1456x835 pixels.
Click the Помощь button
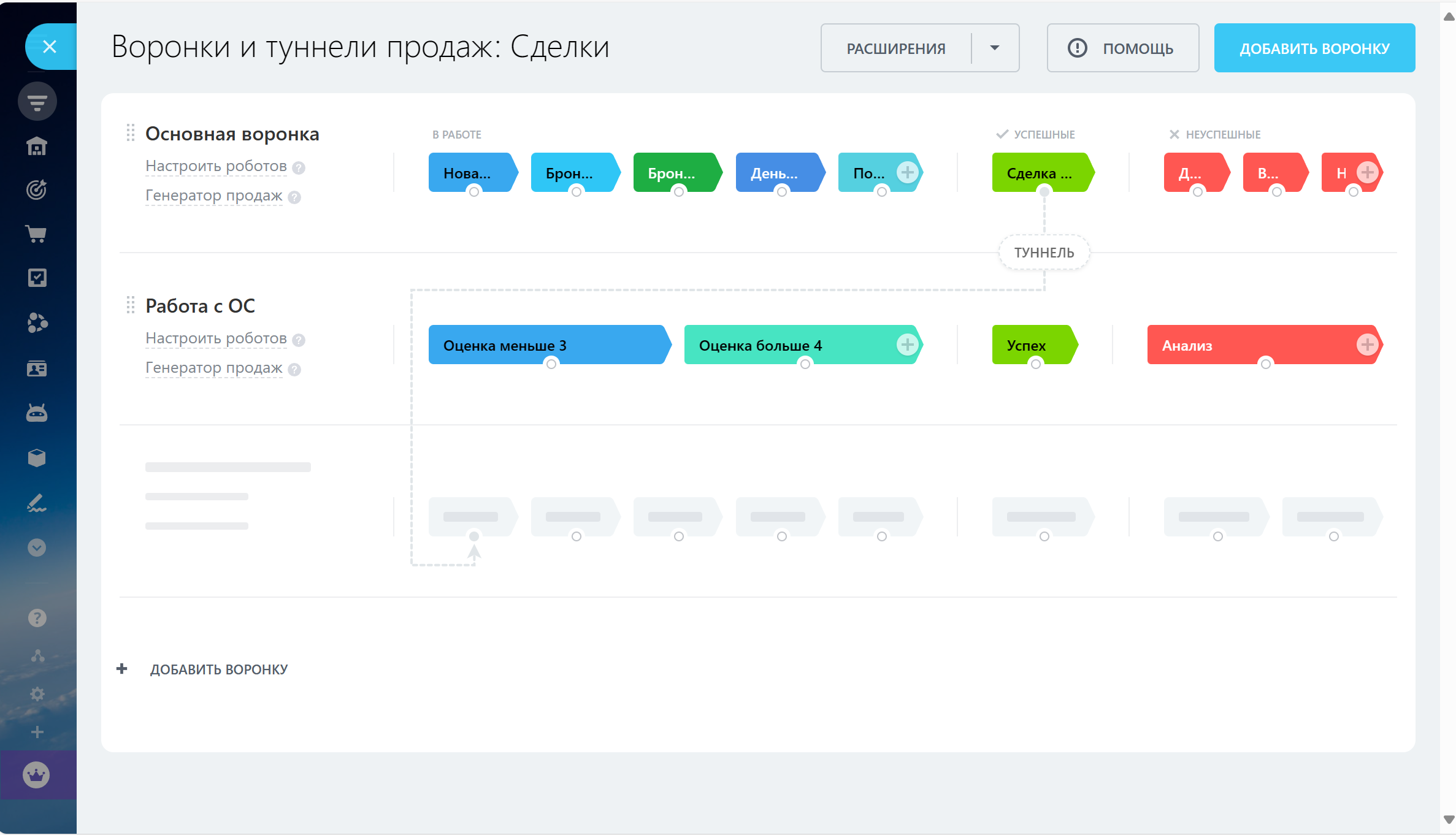[1122, 48]
